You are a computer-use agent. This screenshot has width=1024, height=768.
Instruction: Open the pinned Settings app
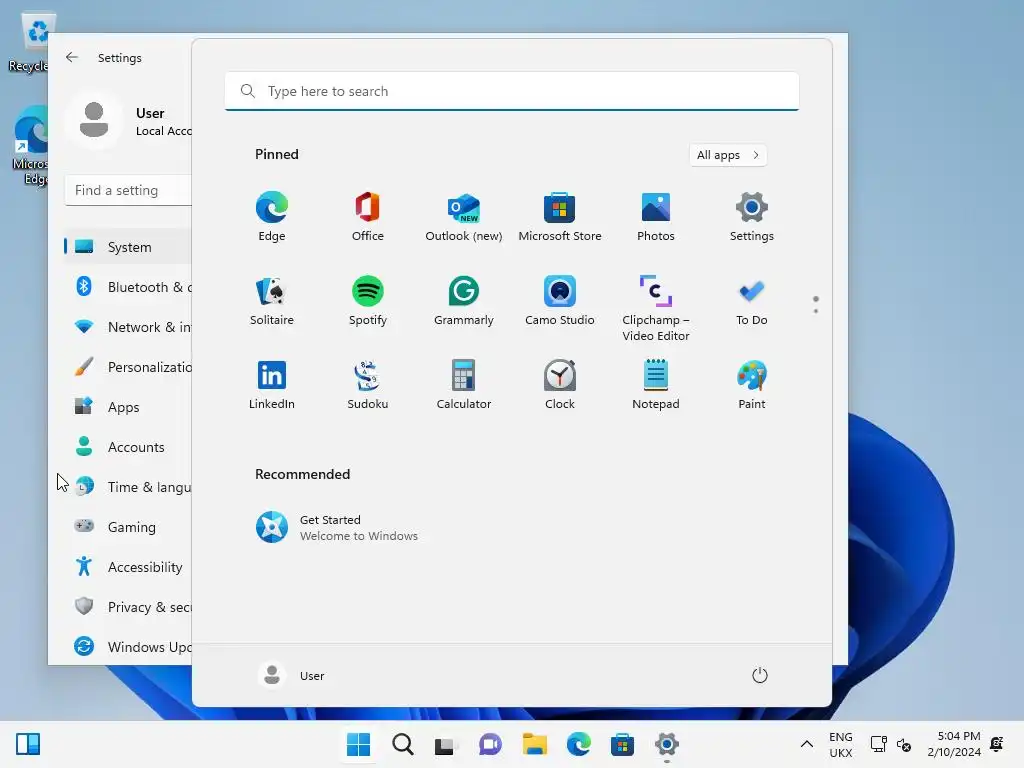752,217
